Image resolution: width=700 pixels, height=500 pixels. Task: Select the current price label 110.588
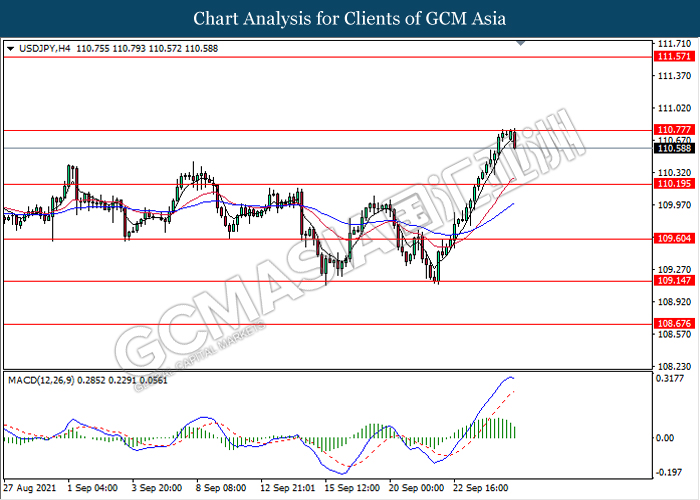pyautogui.click(x=671, y=149)
